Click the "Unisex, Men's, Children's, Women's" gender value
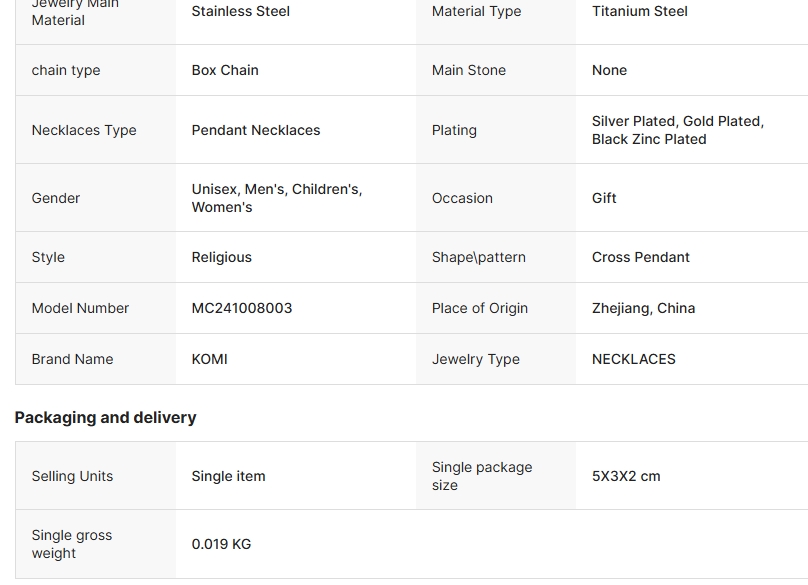 coord(276,198)
